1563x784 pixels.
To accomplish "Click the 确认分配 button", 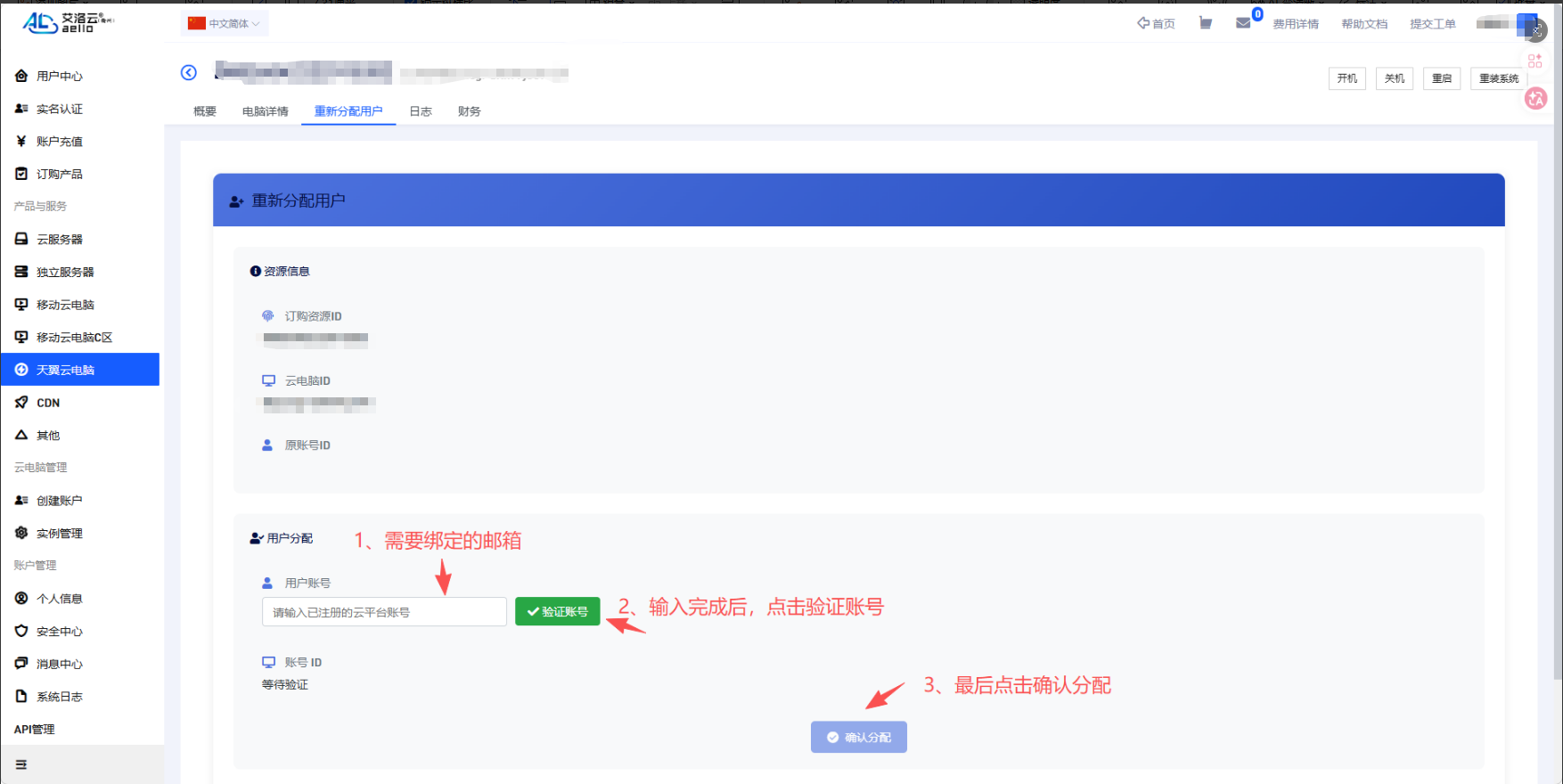I will 858,737.
